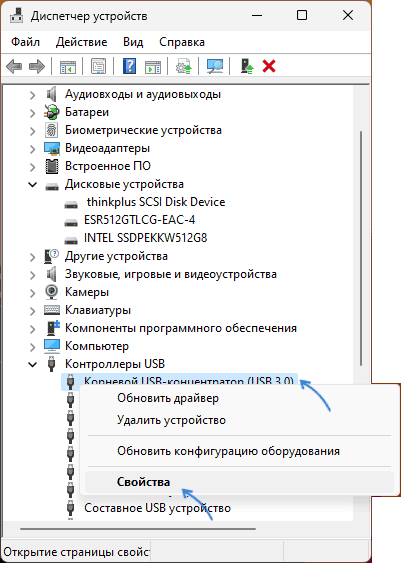Click the blue Help question mark icon
This screenshot has height=563, width=401.
(130, 66)
